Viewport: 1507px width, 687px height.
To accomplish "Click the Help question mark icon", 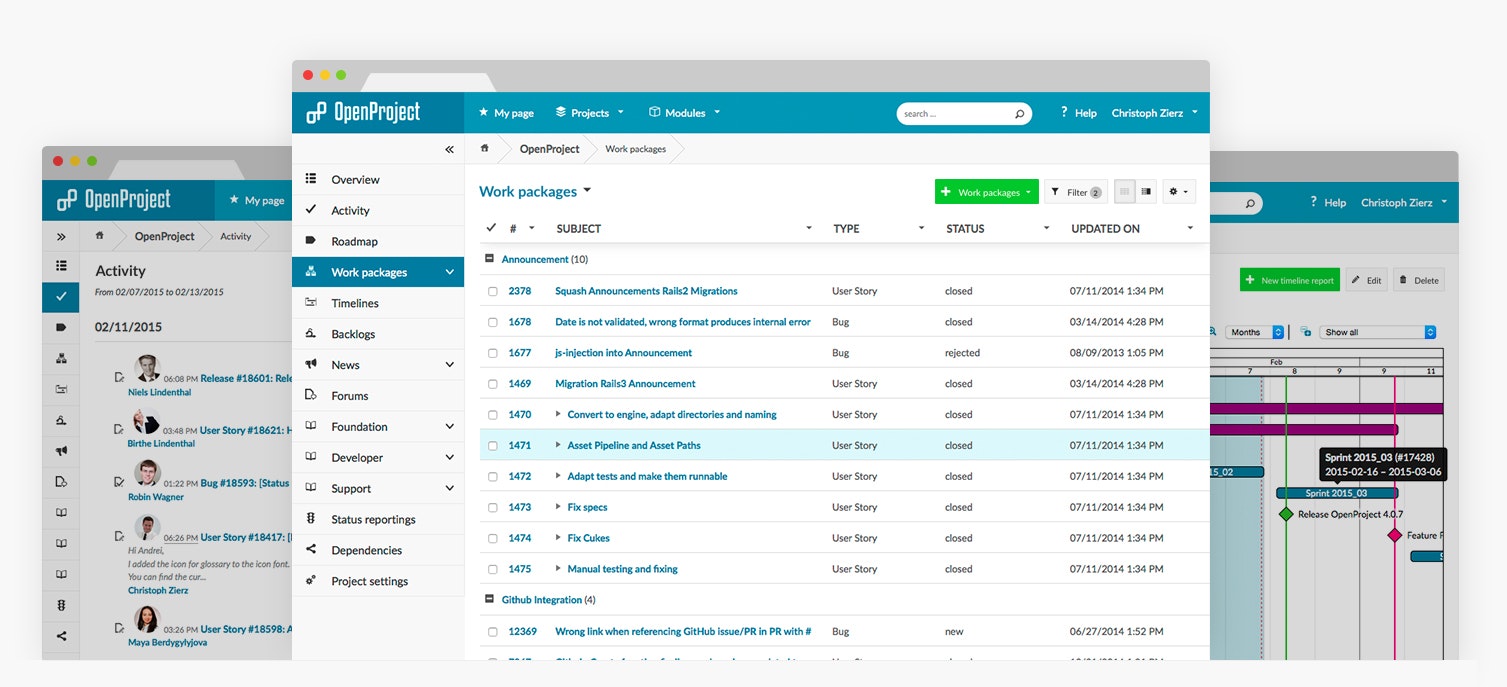I will [x=1064, y=113].
